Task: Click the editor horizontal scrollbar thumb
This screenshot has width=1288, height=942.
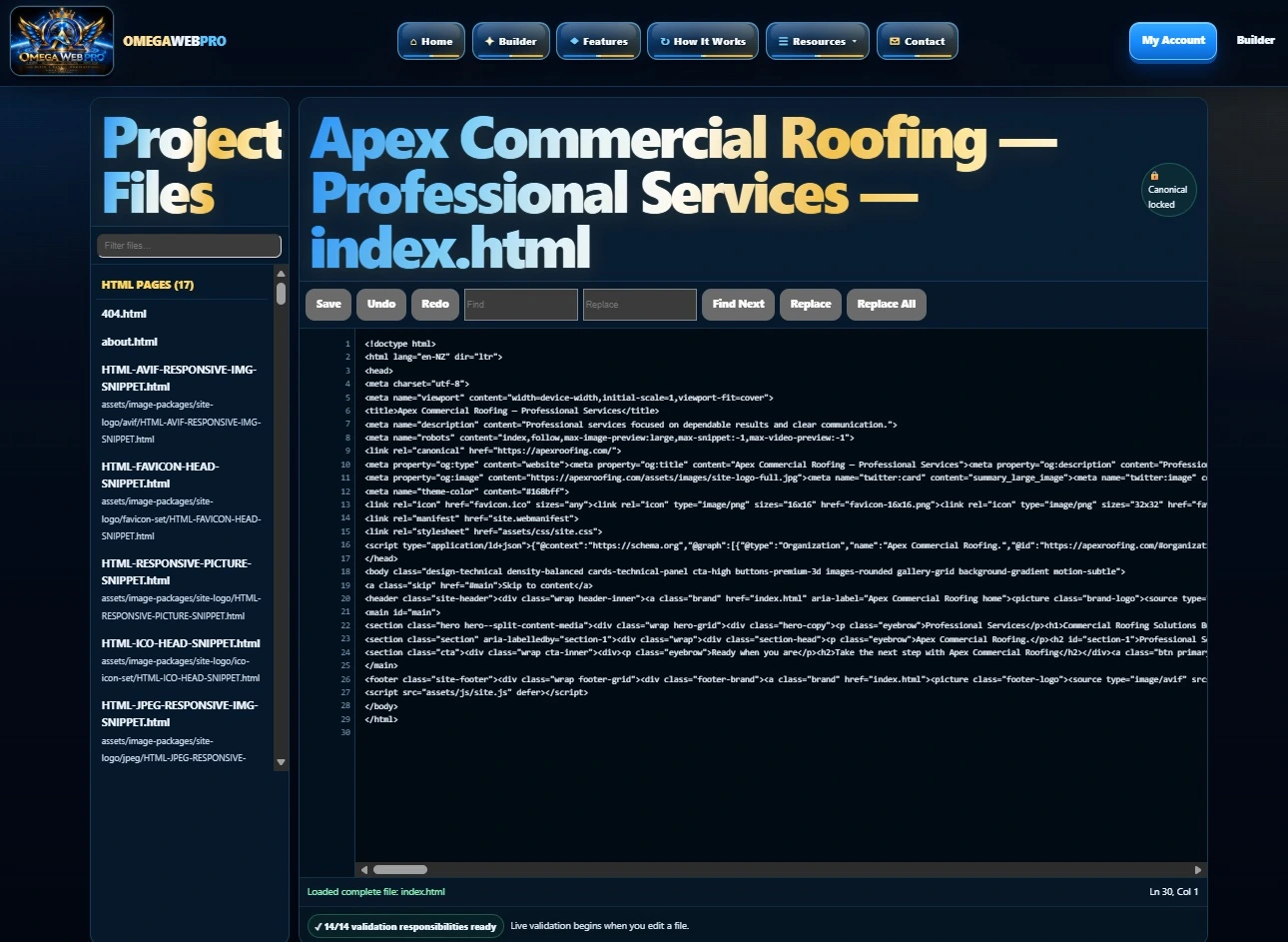Action: pos(400,870)
